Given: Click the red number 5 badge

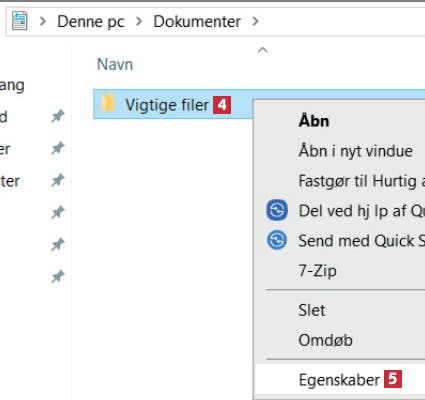Looking at the screenshot, I should (393, 379).
